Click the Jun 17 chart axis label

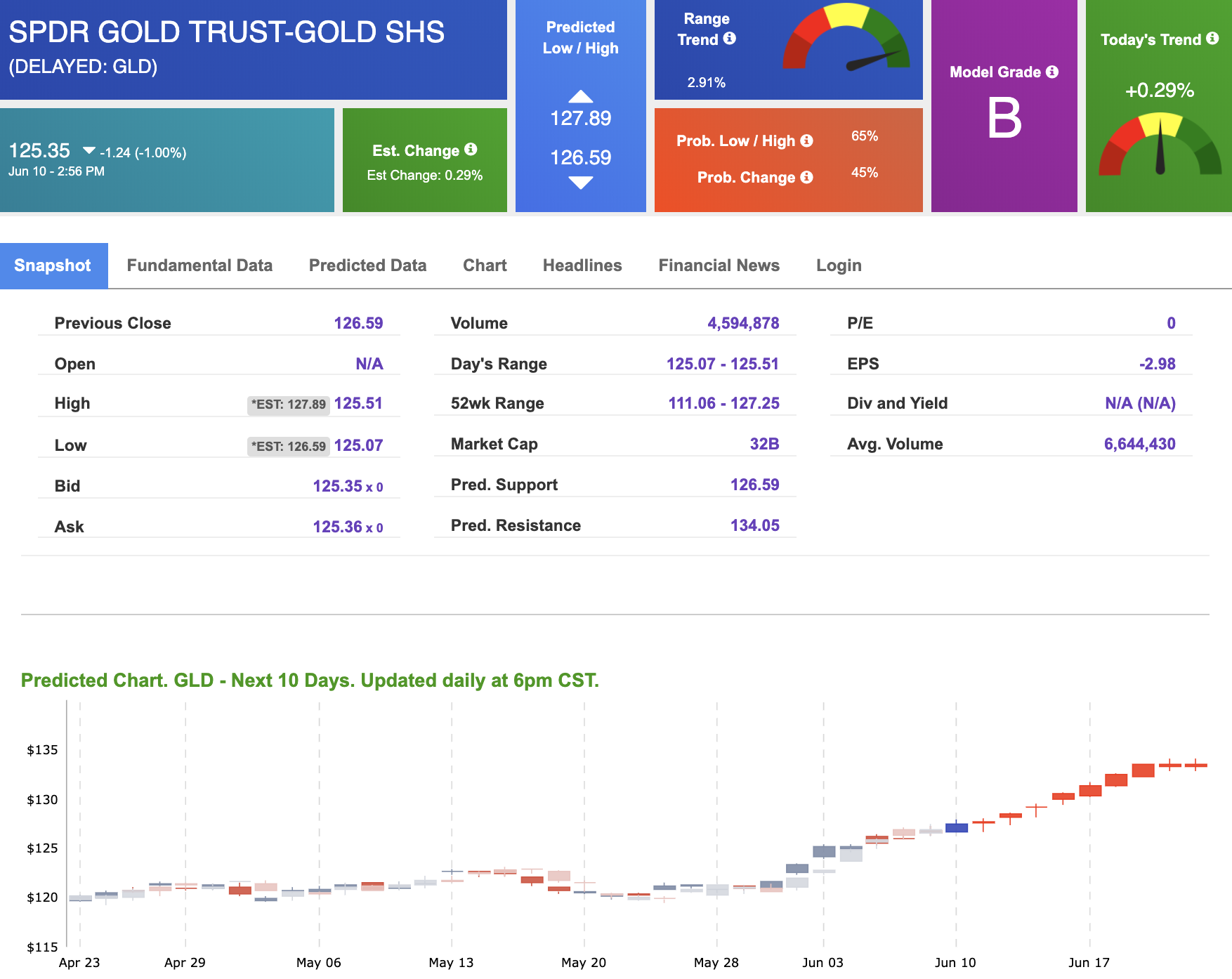coord(1089,963)
